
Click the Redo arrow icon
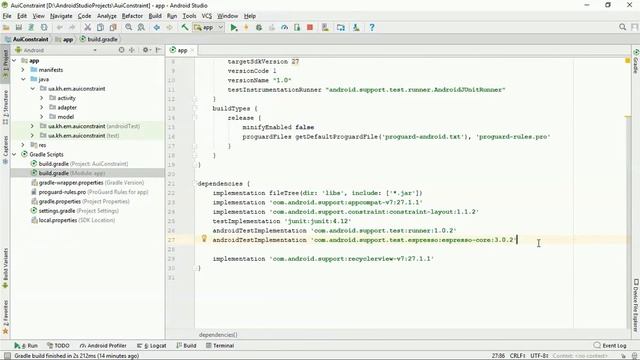(72, 27)
